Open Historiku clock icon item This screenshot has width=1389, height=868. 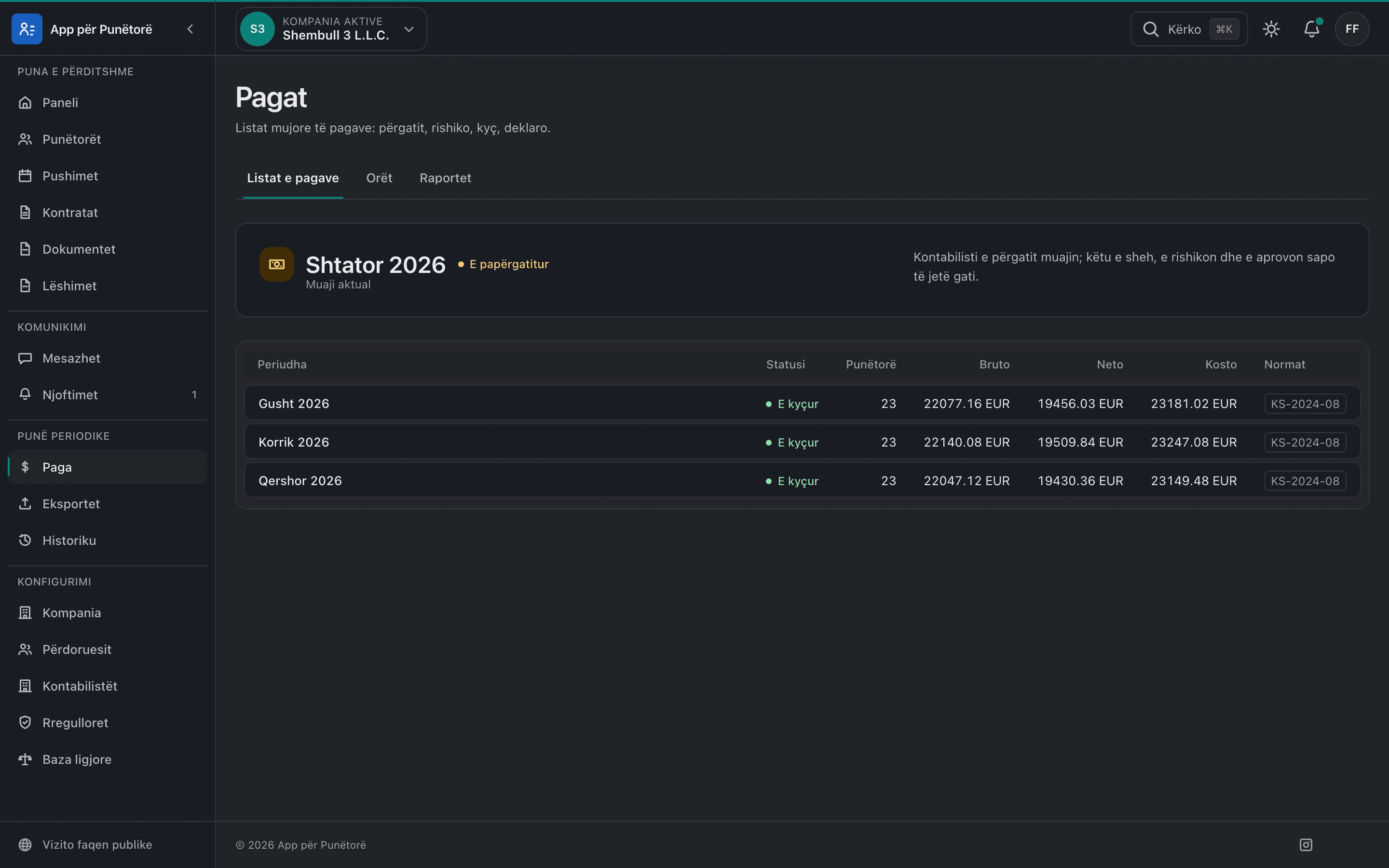tap(108, 540)
